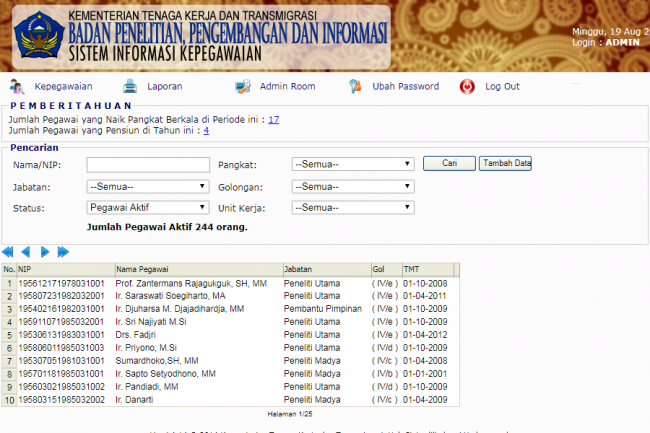Open the link showing 17 promoted employees
The image size is (650, 433).
pyautogui.click(x=273, y=119)
